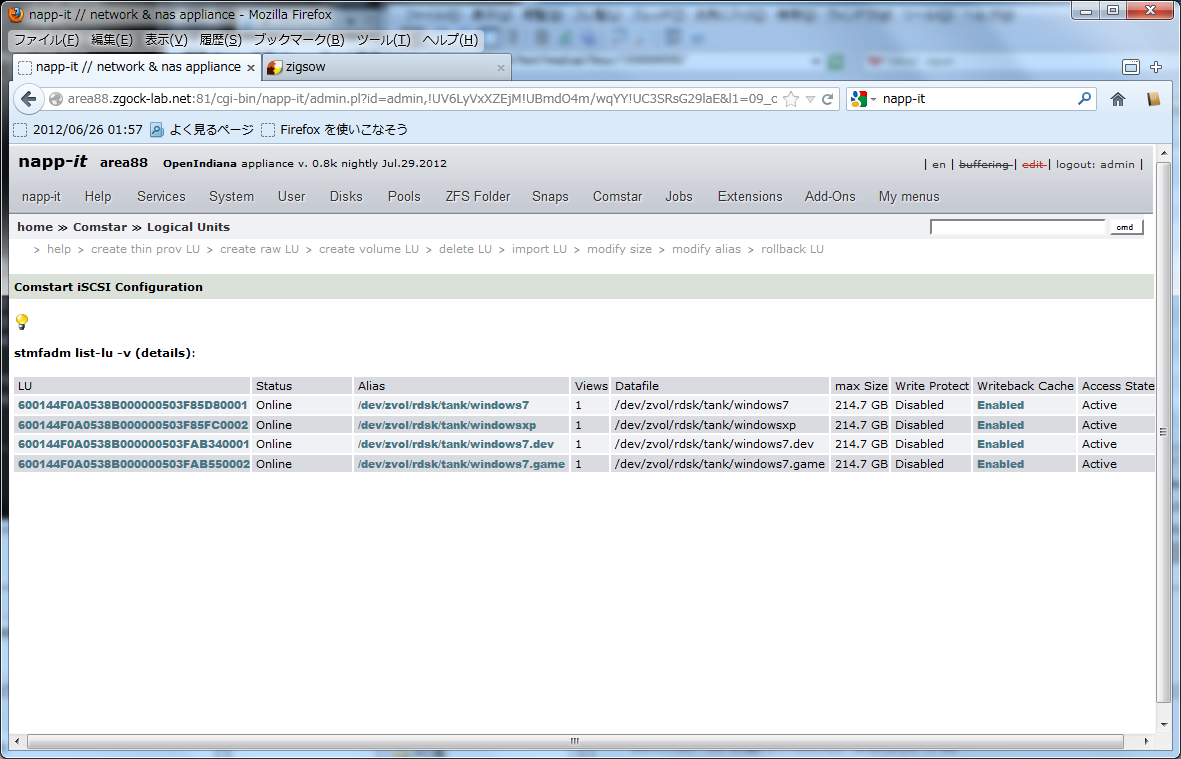Click the Firefox search box
The width and height of the screenshot is (1181, 759).
point(977,99)
